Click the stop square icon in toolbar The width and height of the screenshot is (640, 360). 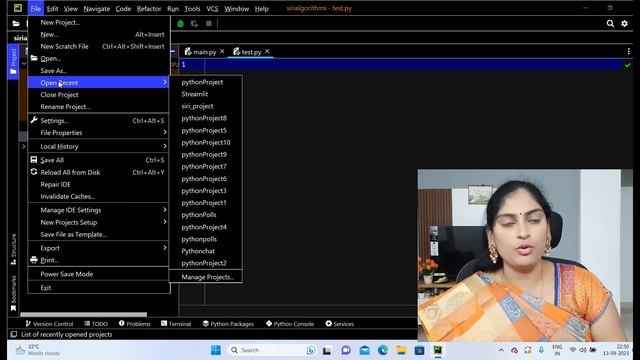click(209, 24)
